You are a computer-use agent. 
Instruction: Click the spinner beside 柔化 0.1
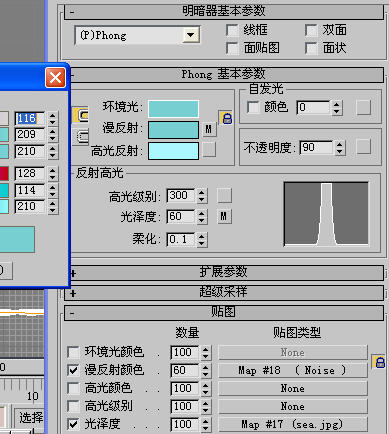tap(202, 239)
